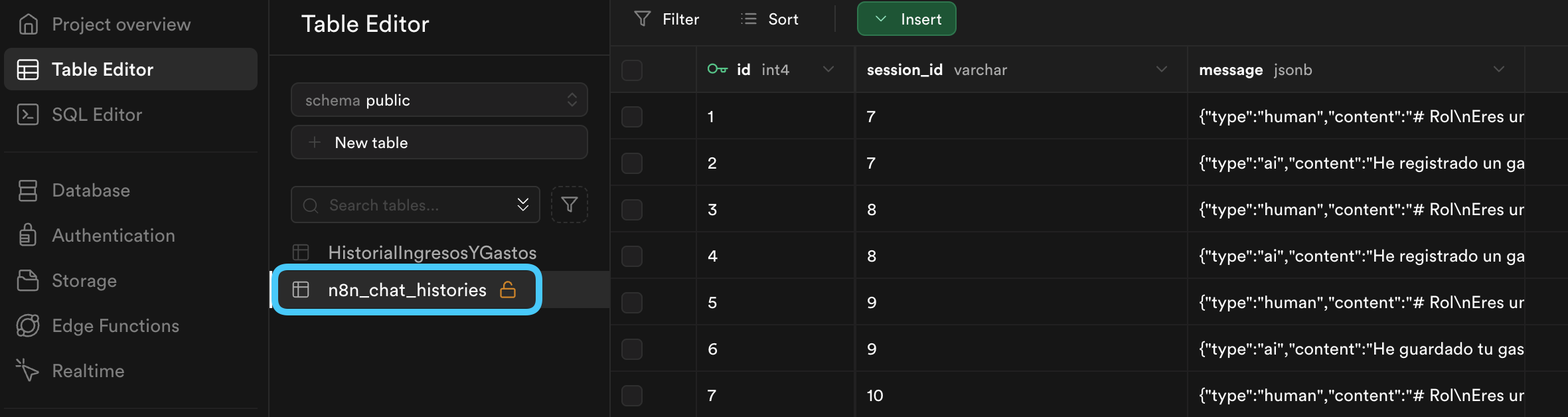
Task: Open Project overview home icon
Action: pos(28,24)
